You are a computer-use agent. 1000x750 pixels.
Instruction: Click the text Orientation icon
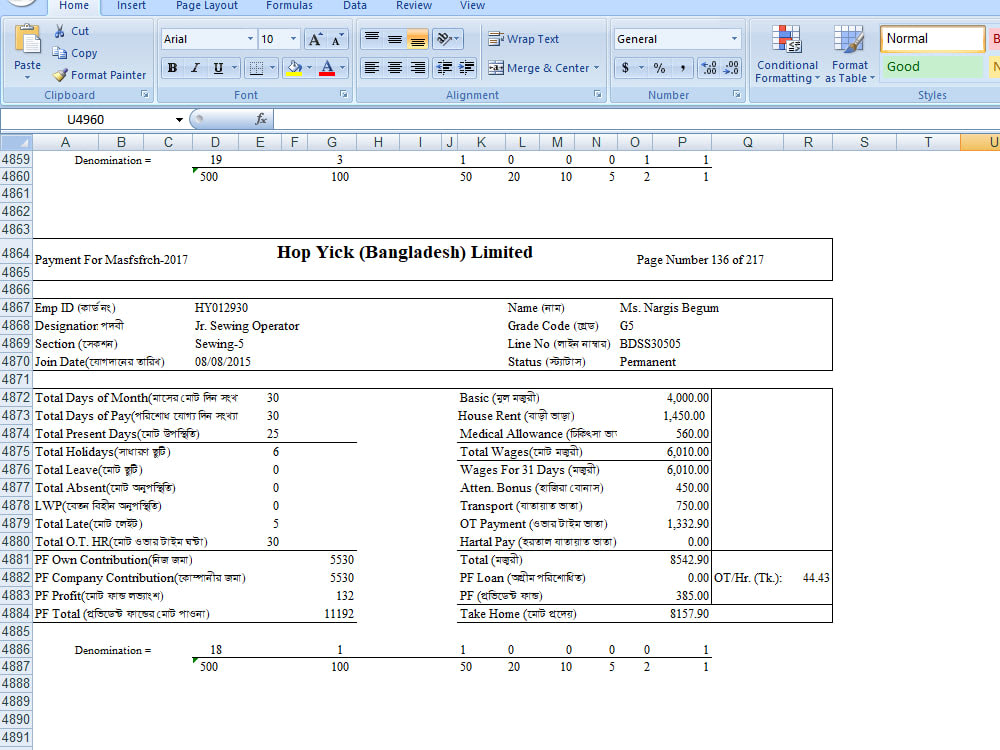click(x=447, y=40)
